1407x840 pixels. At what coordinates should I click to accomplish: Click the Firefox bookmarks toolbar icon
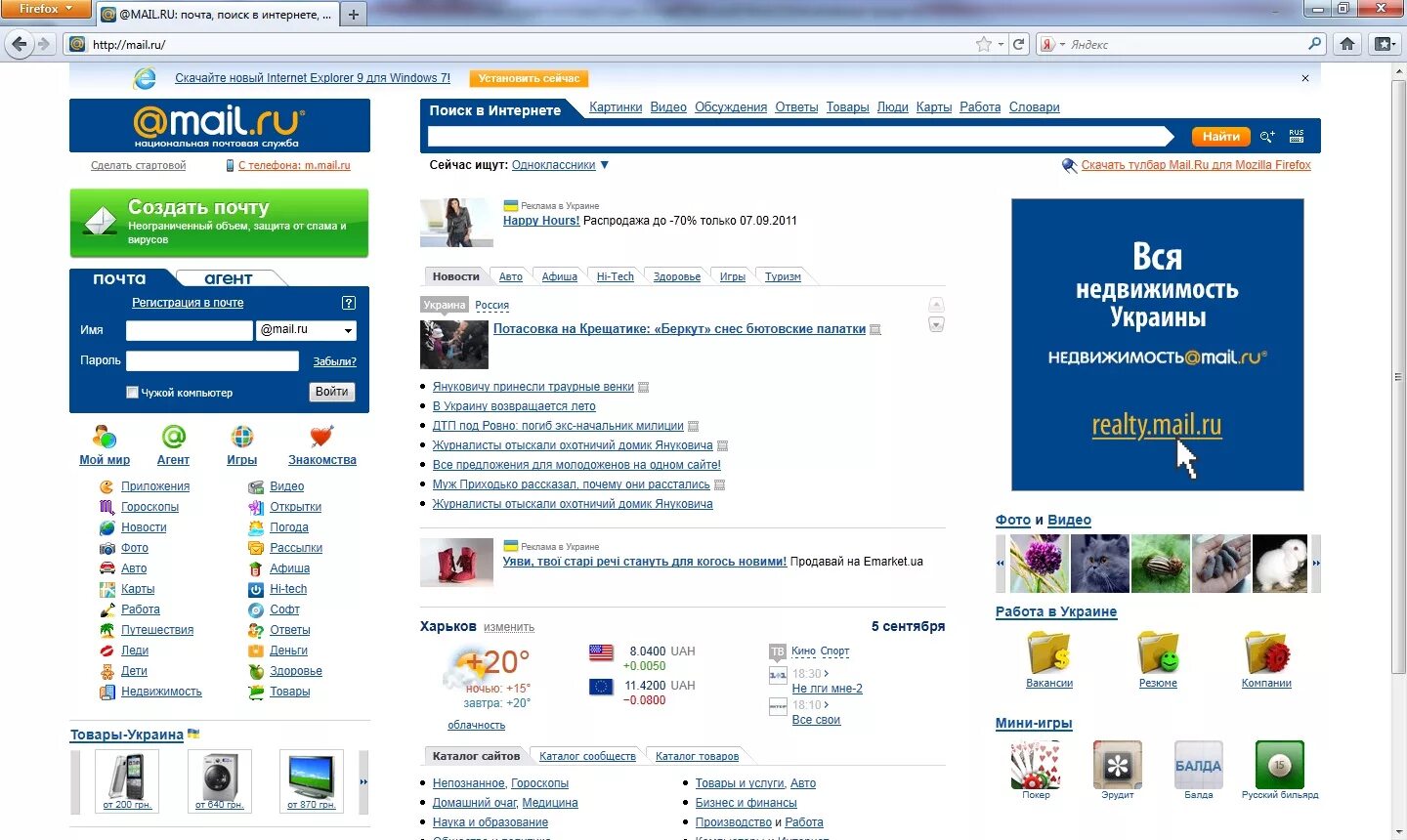(1384, 44)
